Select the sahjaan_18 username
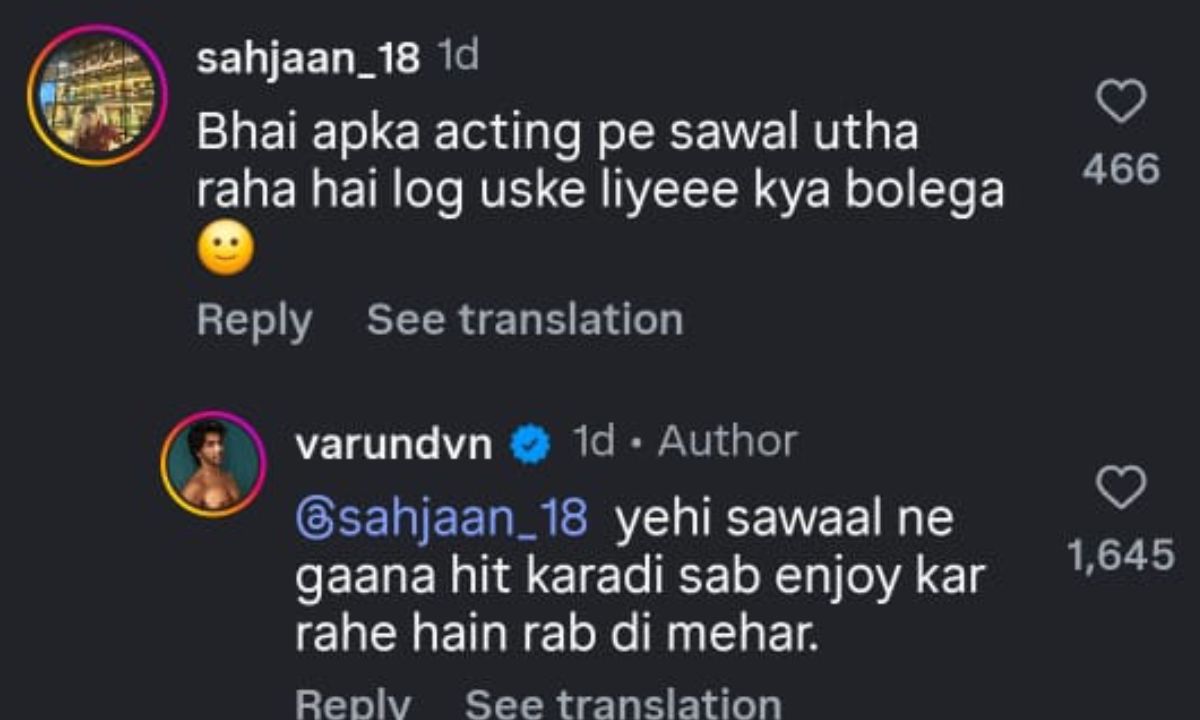This screenshot has height=720, width=1200. pyautogui.click(x=308, y=59)
